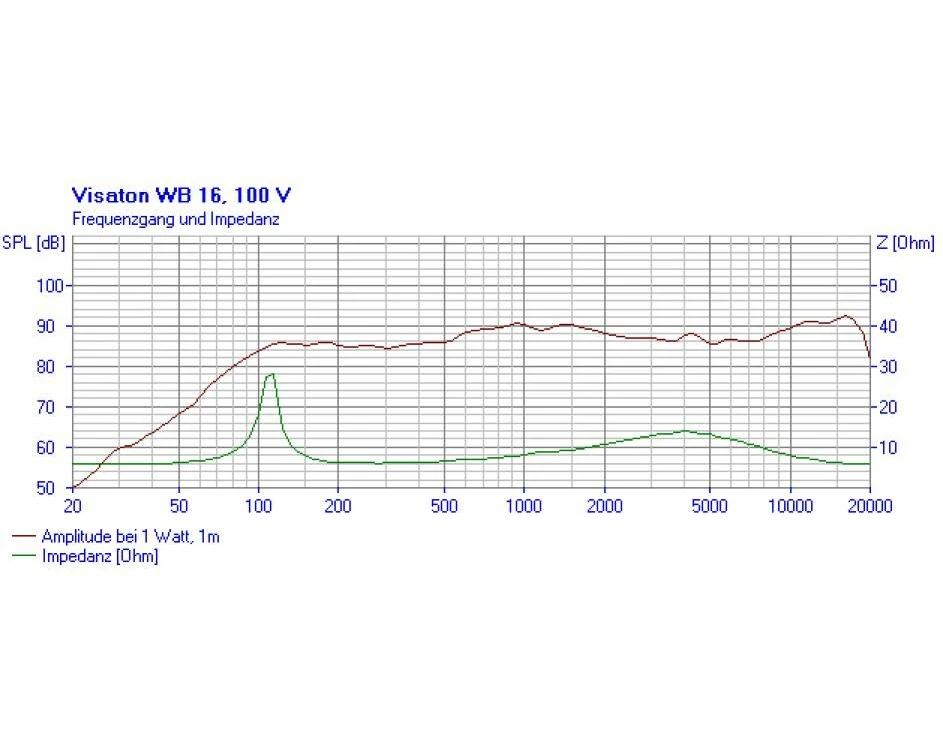Click the Amplitude bei 1 Watt, 1m legend text
The image size is (943, 754).
(130, 537)
